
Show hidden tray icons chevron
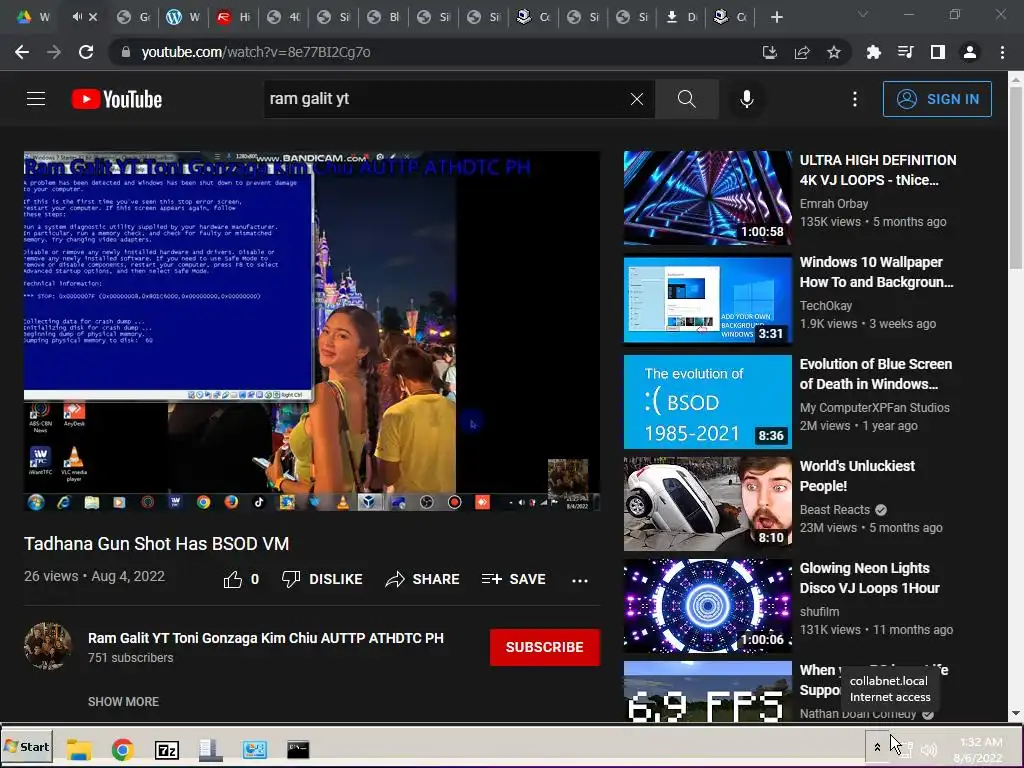coord(877,746)
